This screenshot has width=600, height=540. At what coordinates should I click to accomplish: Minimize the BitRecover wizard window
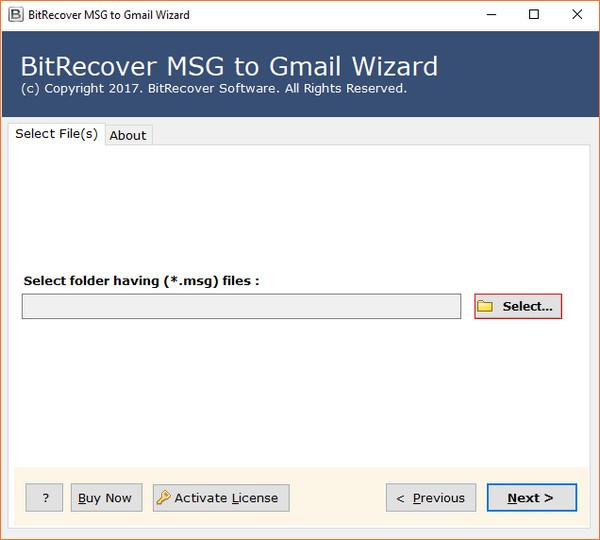point(491,15)
